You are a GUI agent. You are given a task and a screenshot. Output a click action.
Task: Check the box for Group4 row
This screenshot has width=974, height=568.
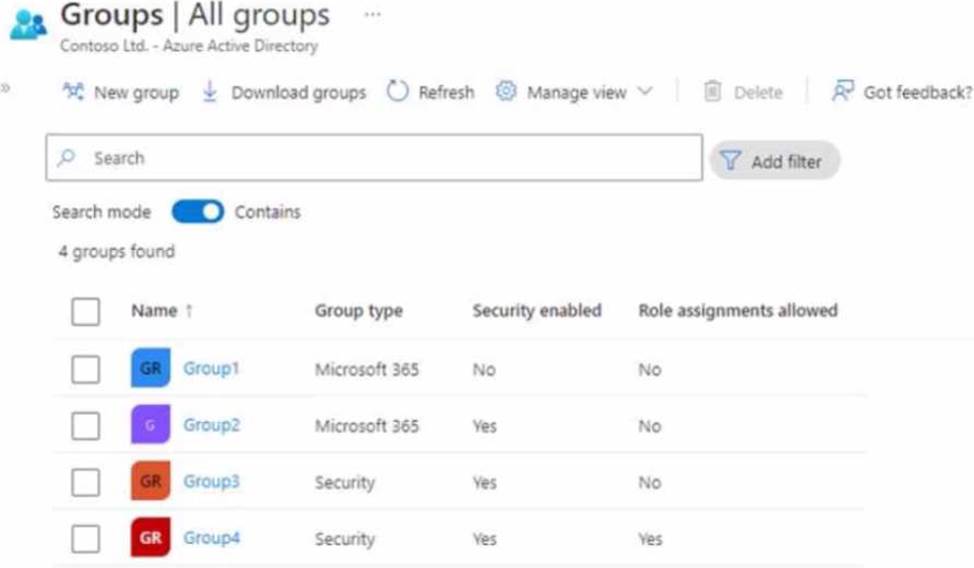click(86, 538)
